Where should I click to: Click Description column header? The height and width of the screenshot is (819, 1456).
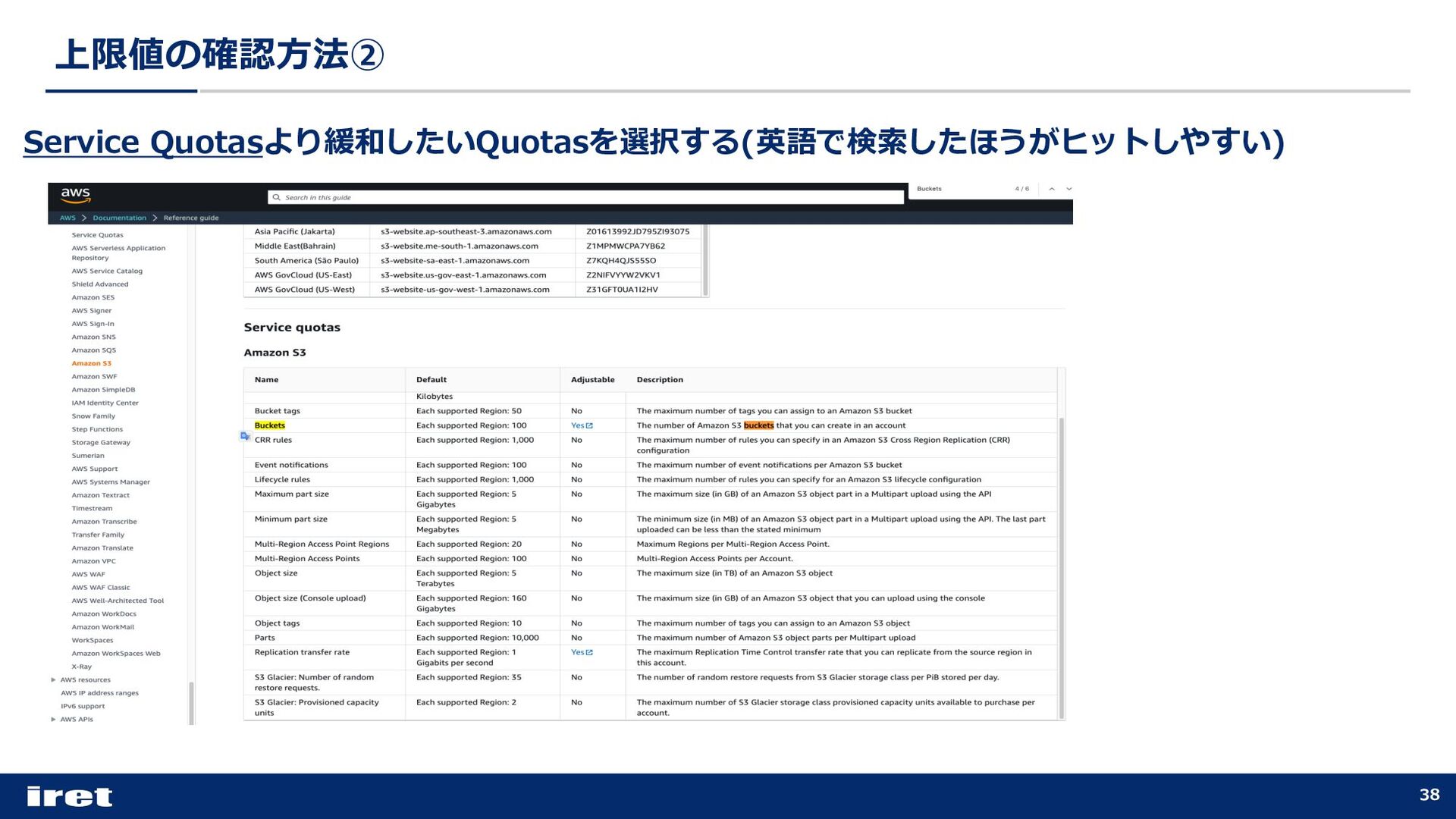point(660,380)
